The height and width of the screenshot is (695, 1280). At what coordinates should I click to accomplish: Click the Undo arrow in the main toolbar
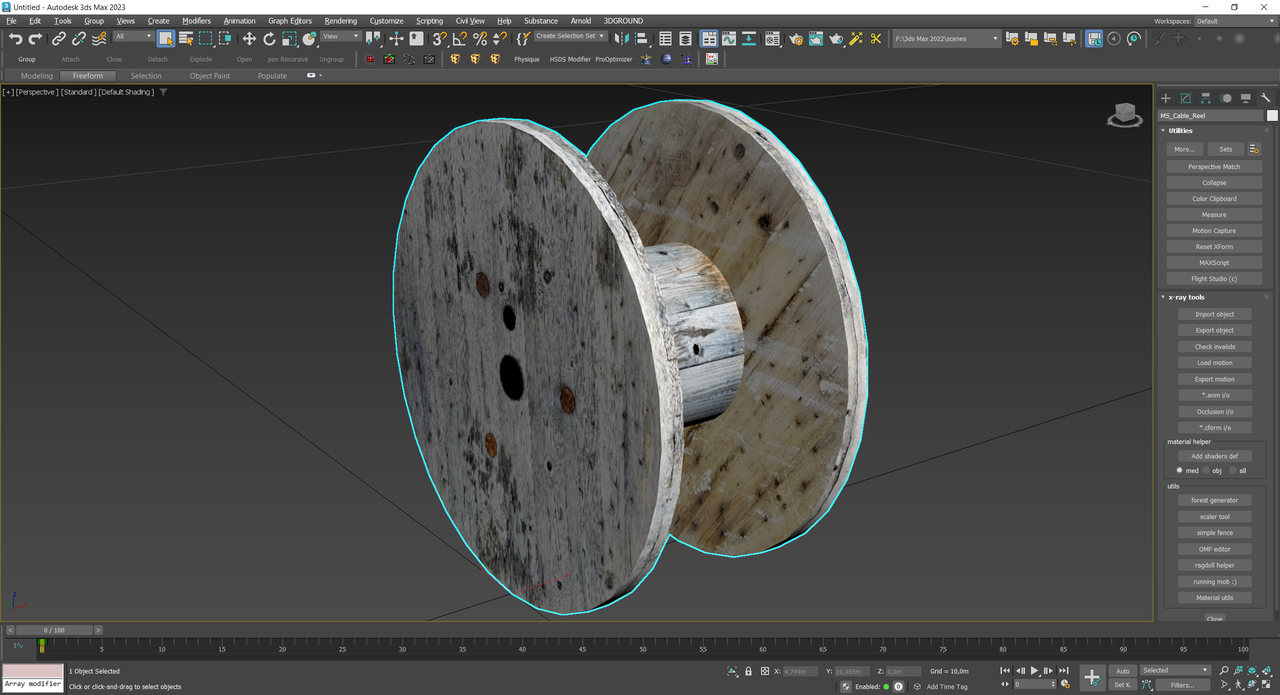(15, 39)
